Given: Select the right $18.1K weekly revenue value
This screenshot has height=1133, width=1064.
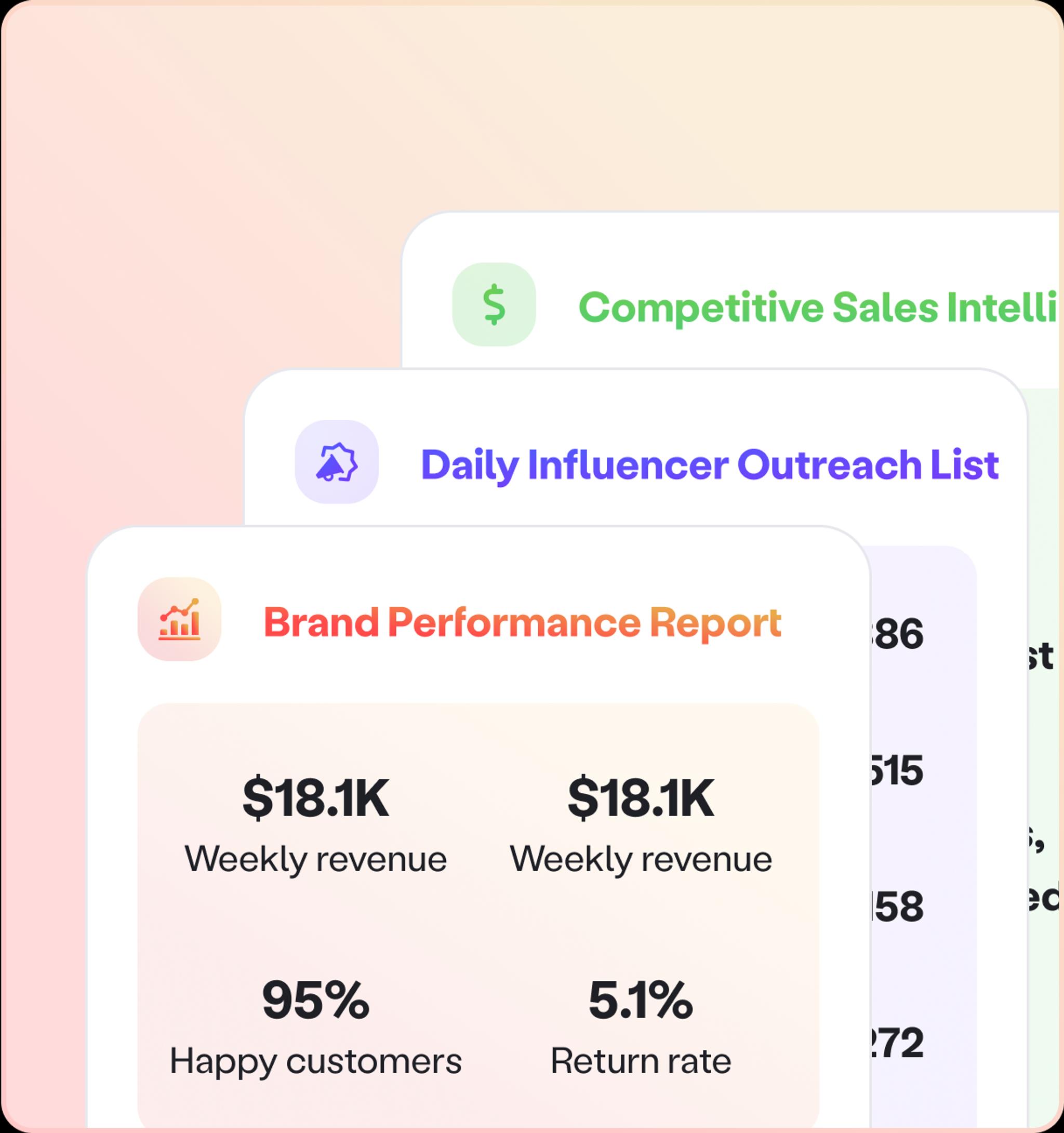Looking at the screenshot, I should (x=641, y=798).
